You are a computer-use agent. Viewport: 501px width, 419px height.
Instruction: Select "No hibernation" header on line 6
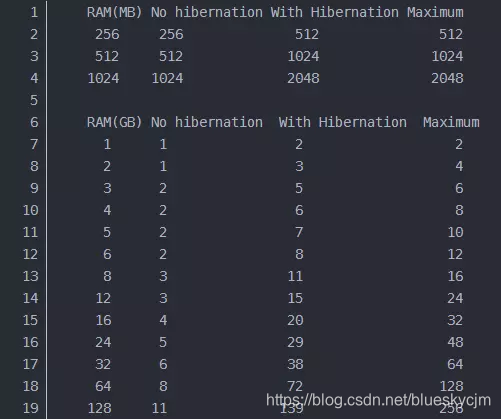click(x=207, y=122)
